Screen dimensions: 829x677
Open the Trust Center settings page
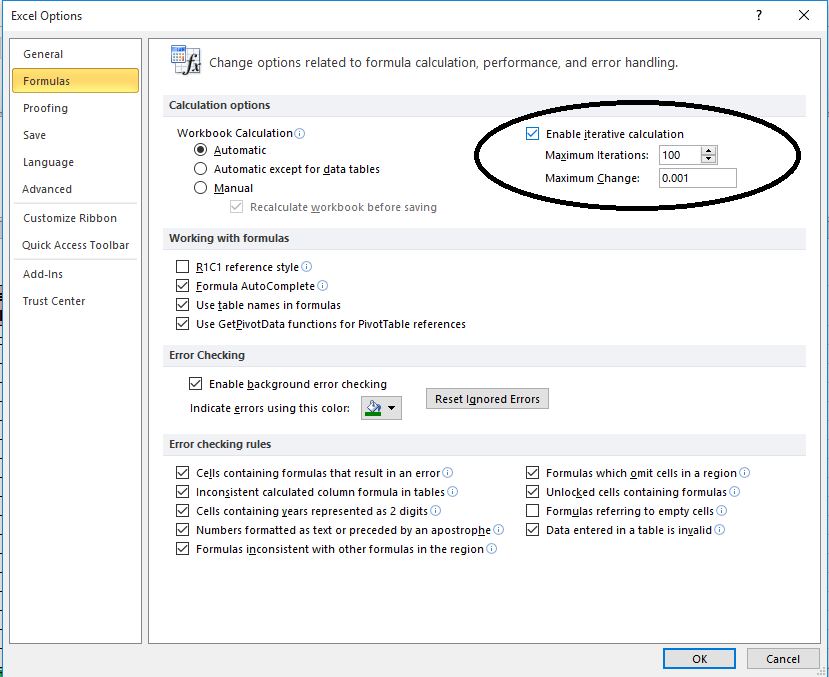(x=53, y=301)
